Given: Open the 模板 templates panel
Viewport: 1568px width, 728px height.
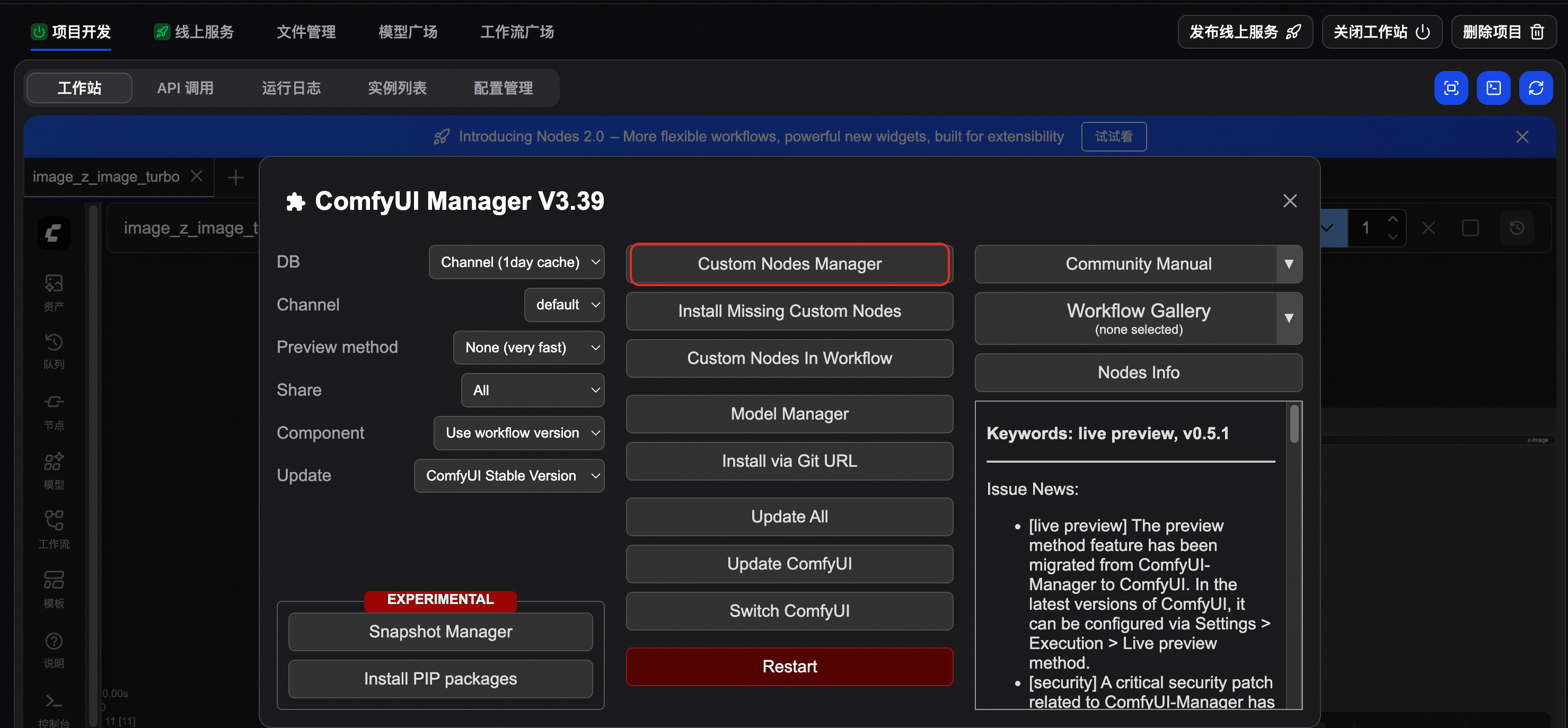Looking at the screenshot, I should (54, 589).
